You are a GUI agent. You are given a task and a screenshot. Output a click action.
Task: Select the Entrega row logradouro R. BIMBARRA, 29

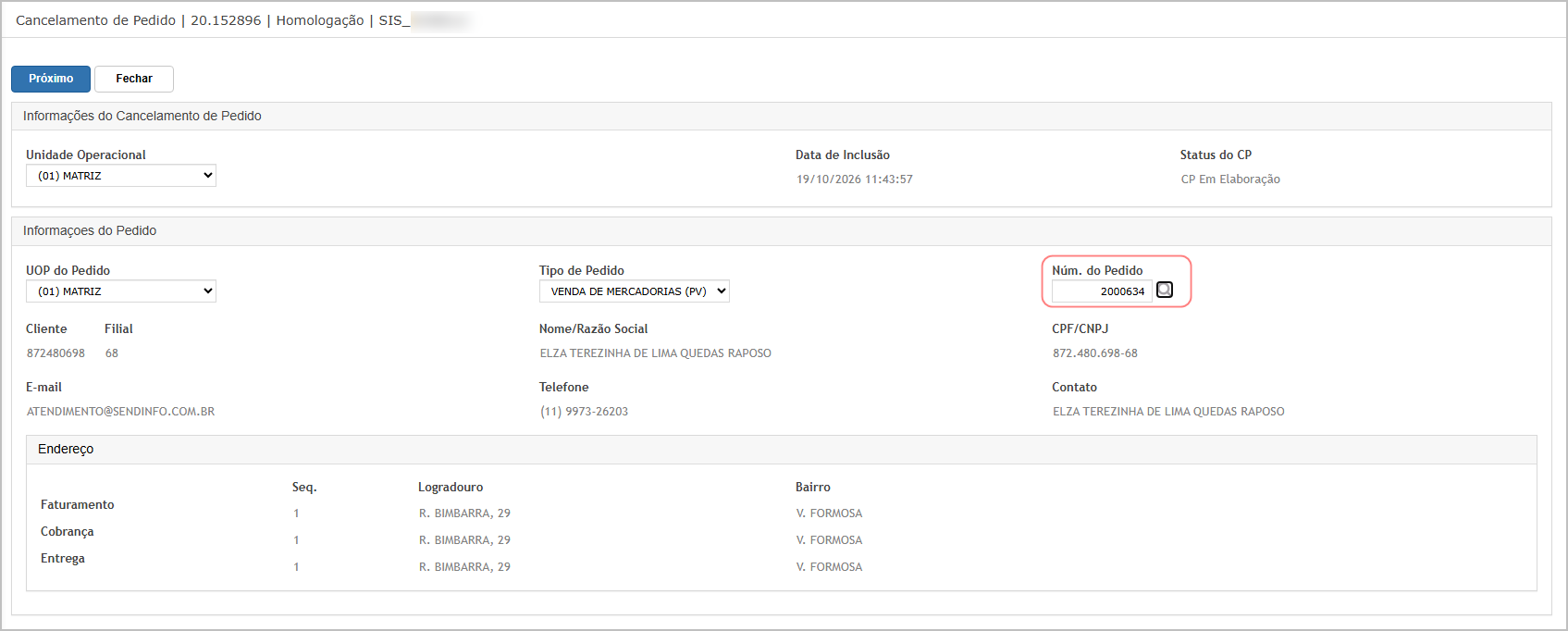pyautogui.click(x=464, y=567)
